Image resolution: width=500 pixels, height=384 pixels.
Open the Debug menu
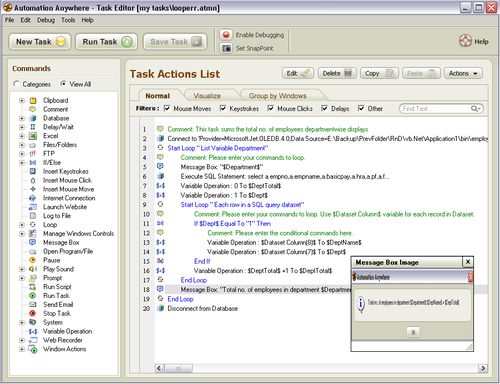pos(46,20)
